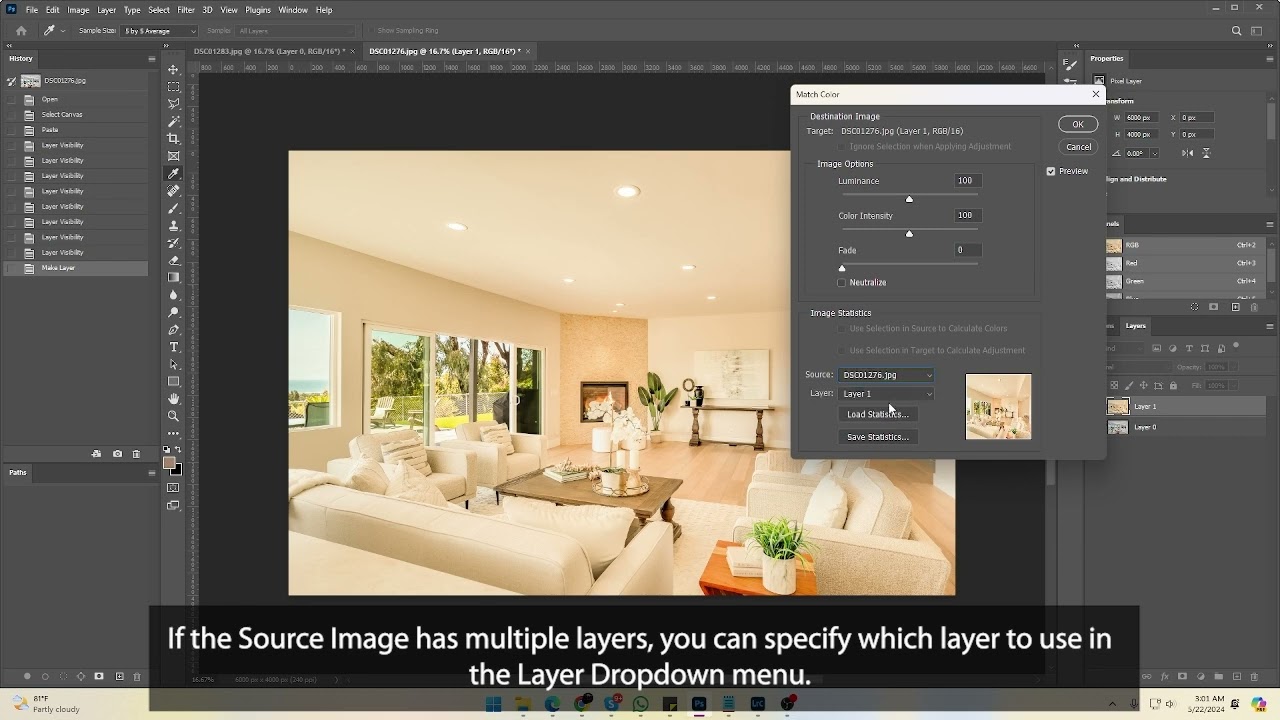Select the Move tool

coord(174,69)
